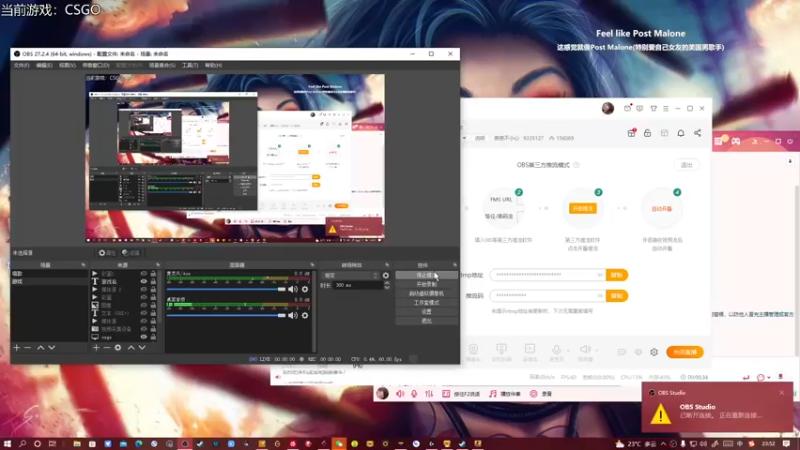This screenshot has width=800, height=450.
Task: Open 停靠窗口(D) menu in OBS
Action: coord(96,65)
